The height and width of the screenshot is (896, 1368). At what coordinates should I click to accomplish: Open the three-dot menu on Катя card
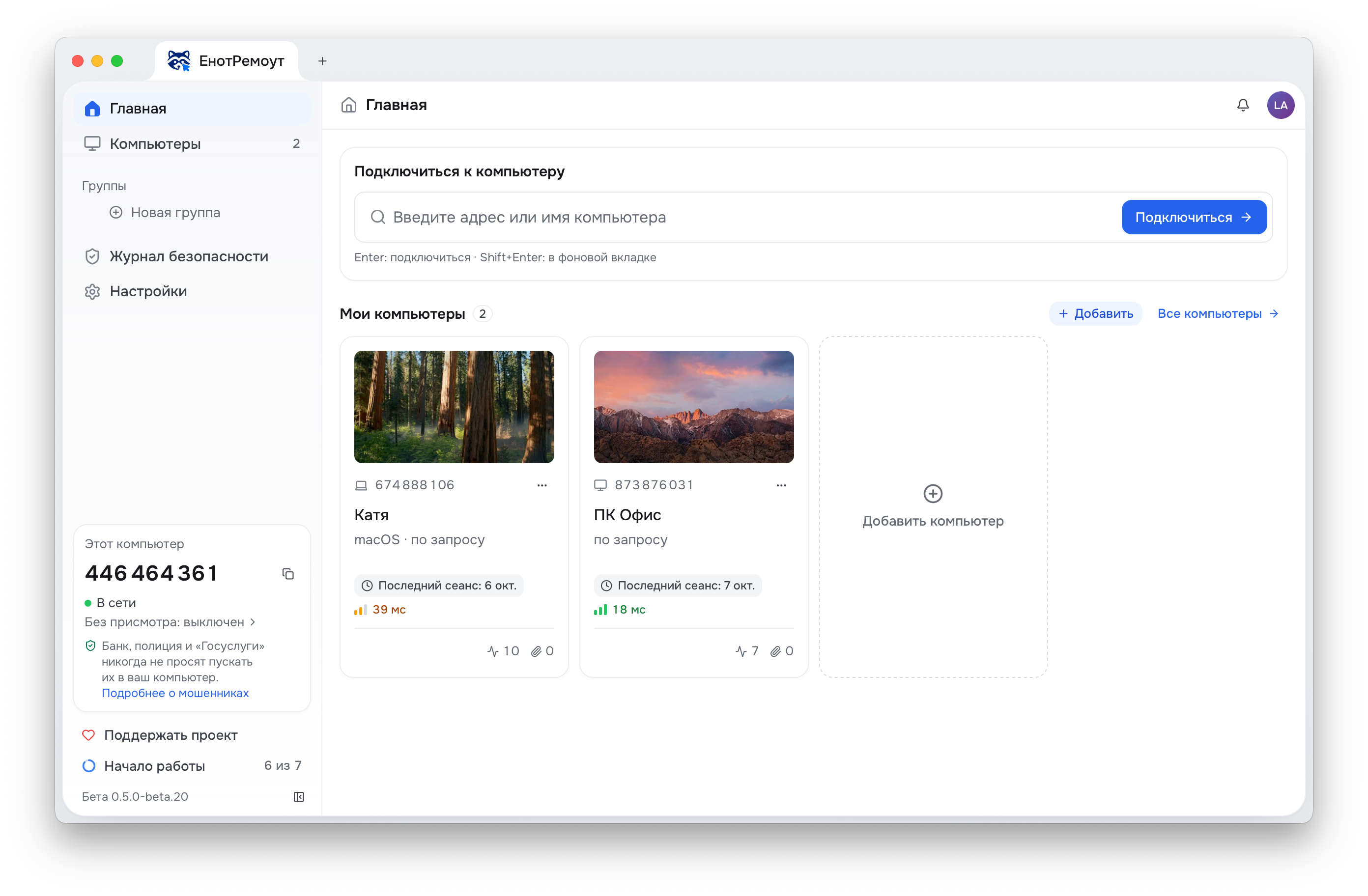pos(542,485)
